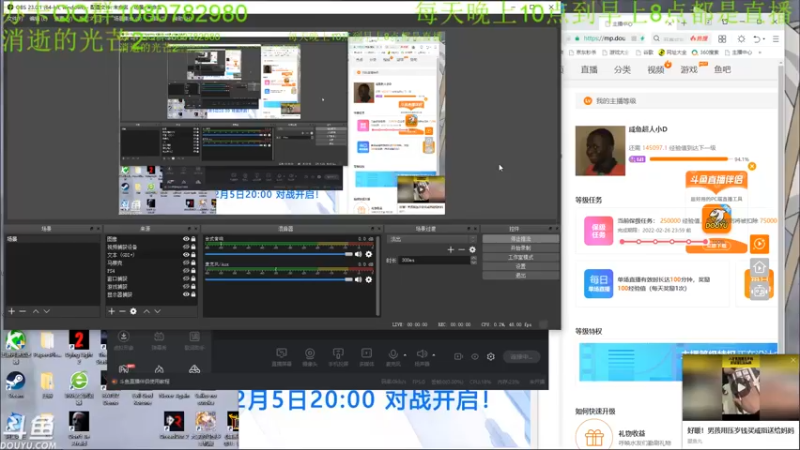Viewport: 800px width, 450px height.
Task: Toggle visibility eye for 文本 (GDI+) source
Action: point(186,255)
